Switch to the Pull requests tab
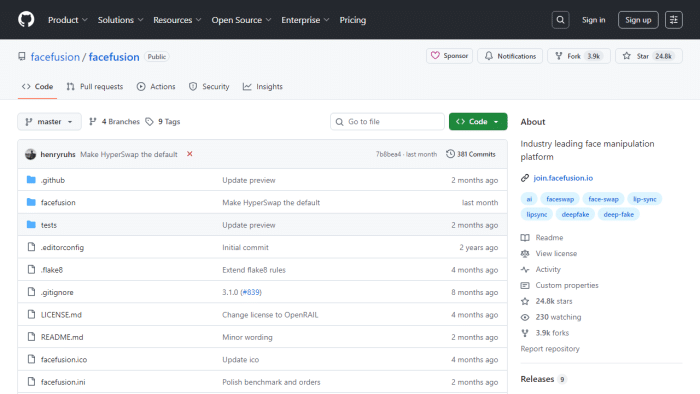The image size is (700, 394). point(95,87)
